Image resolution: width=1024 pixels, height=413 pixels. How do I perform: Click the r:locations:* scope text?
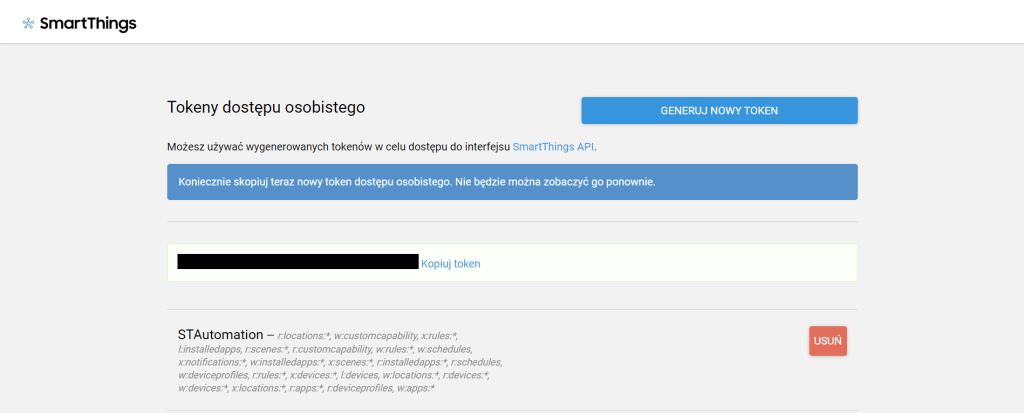(x=303, y=336)
